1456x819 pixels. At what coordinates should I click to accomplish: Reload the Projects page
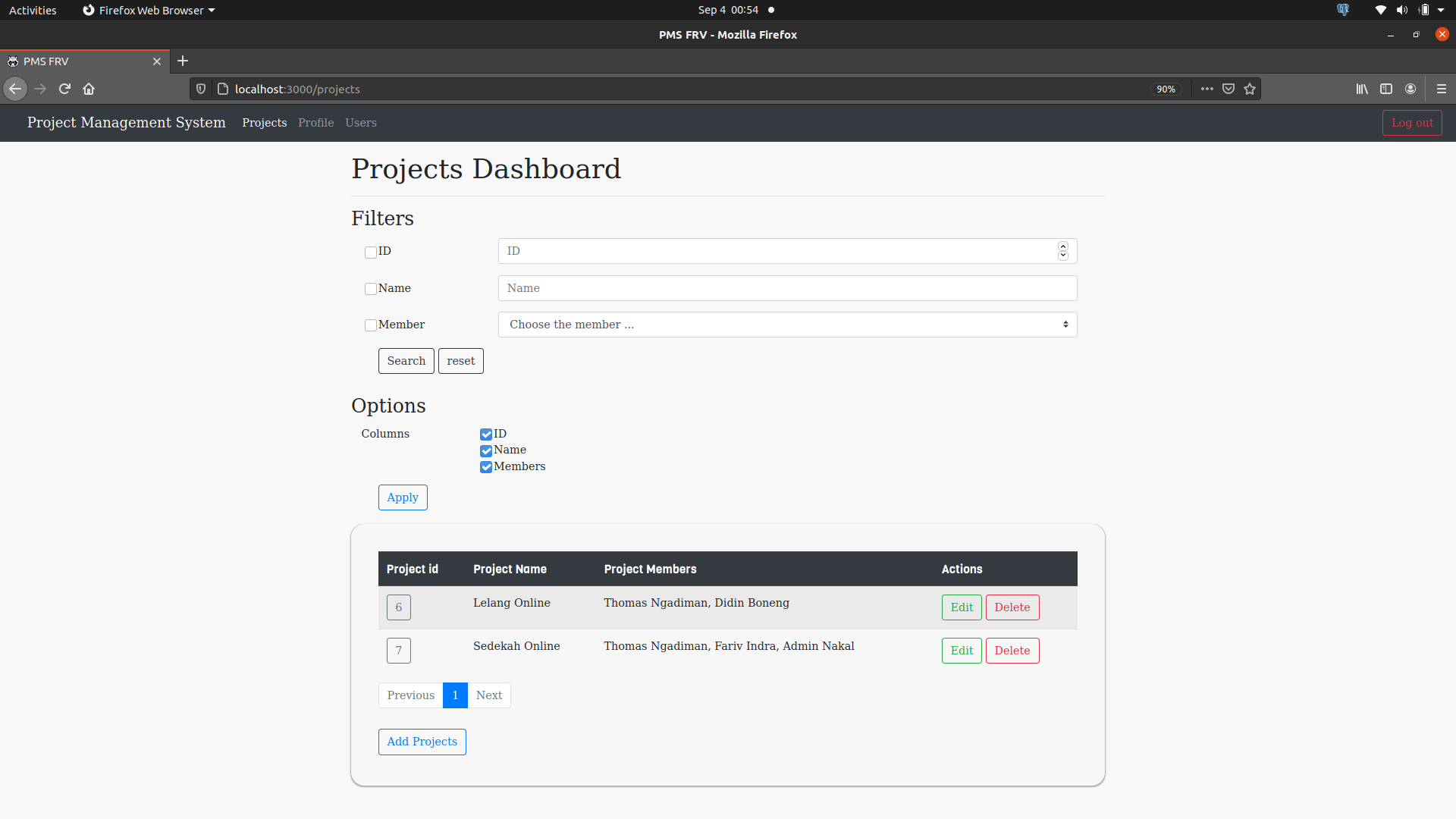coord(64,89)
